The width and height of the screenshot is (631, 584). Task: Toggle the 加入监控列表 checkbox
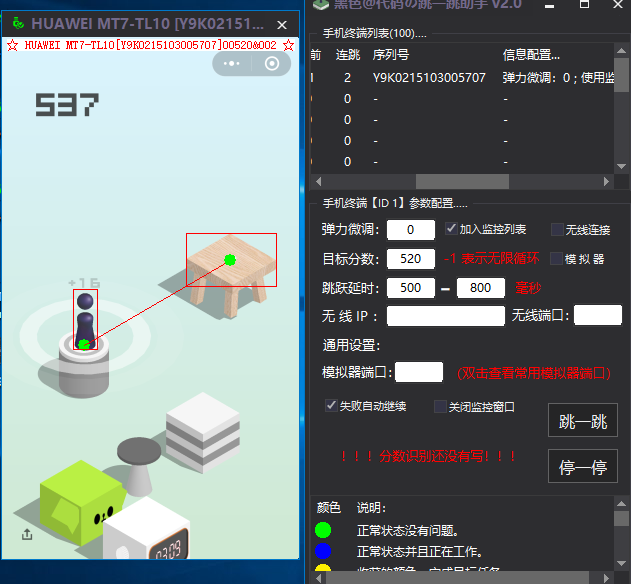(x=451, y=229)
